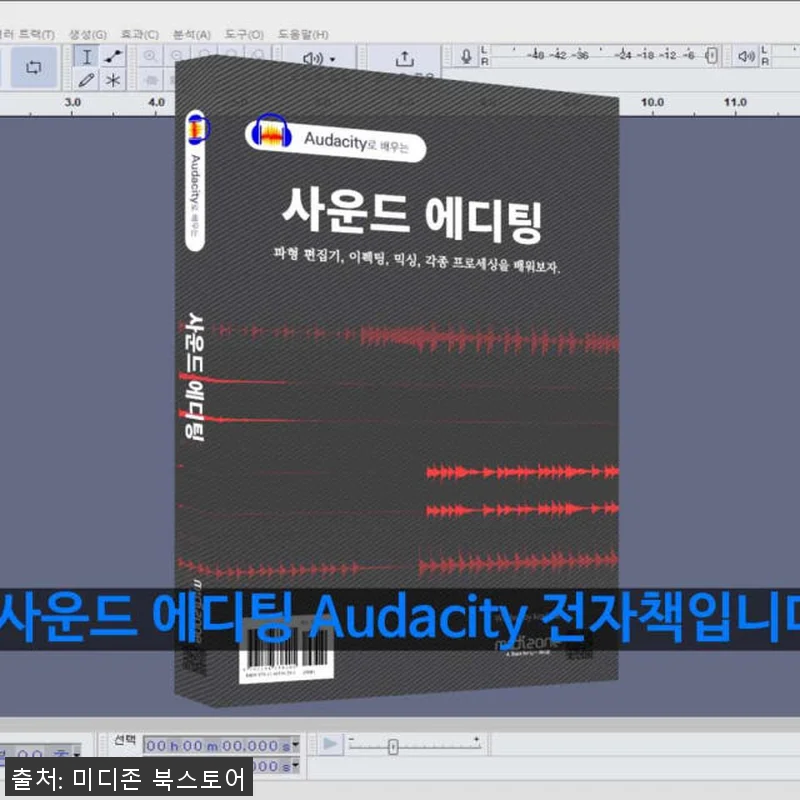800x800 pixels.
Task: Click the 3.0 mark on the timeline ruler
Action: tap(72, 103)
